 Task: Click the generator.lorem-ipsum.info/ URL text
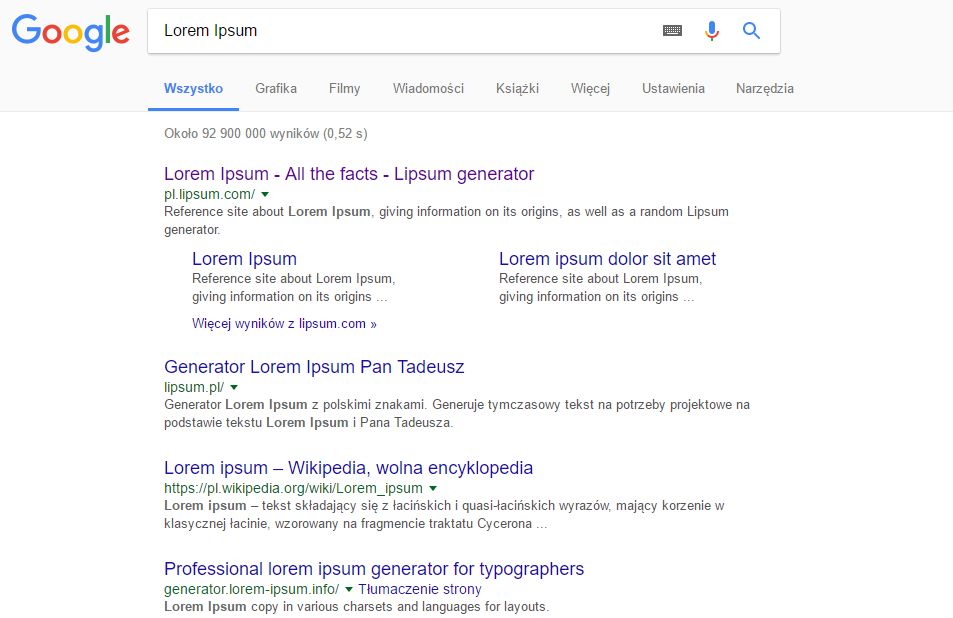[252, 589]
